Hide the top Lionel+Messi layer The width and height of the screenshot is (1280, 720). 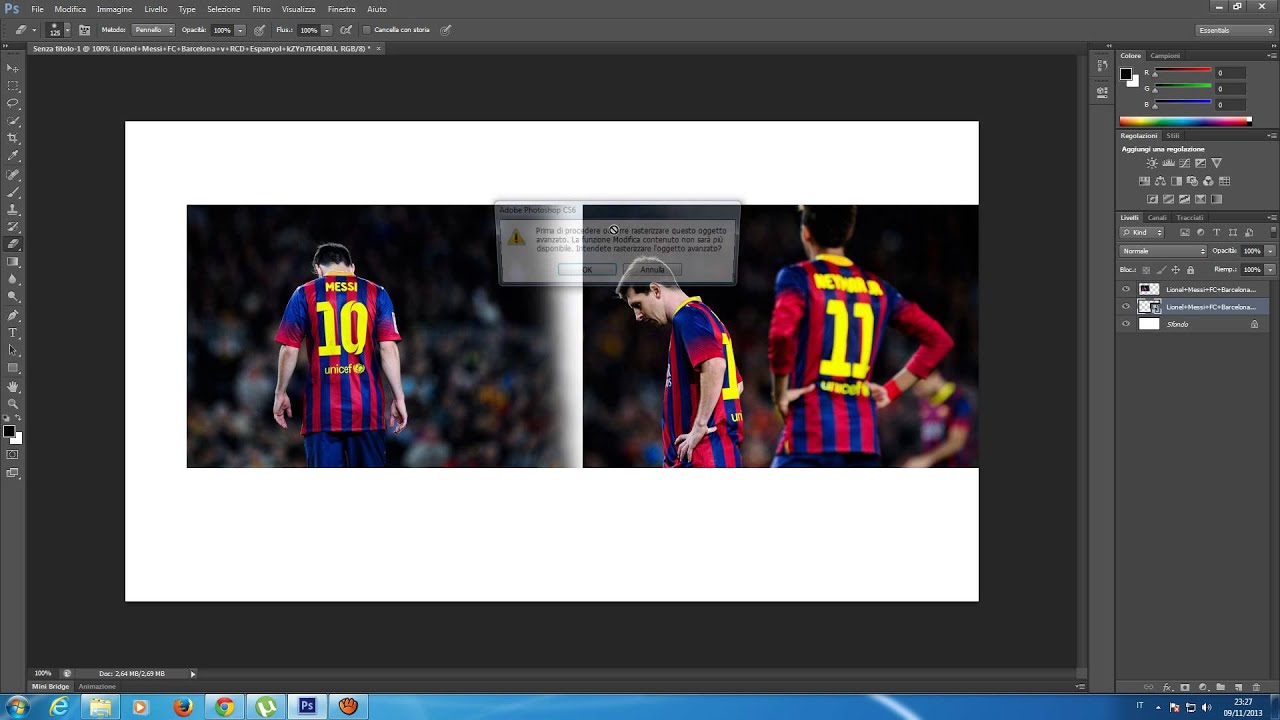point(1126,289)
